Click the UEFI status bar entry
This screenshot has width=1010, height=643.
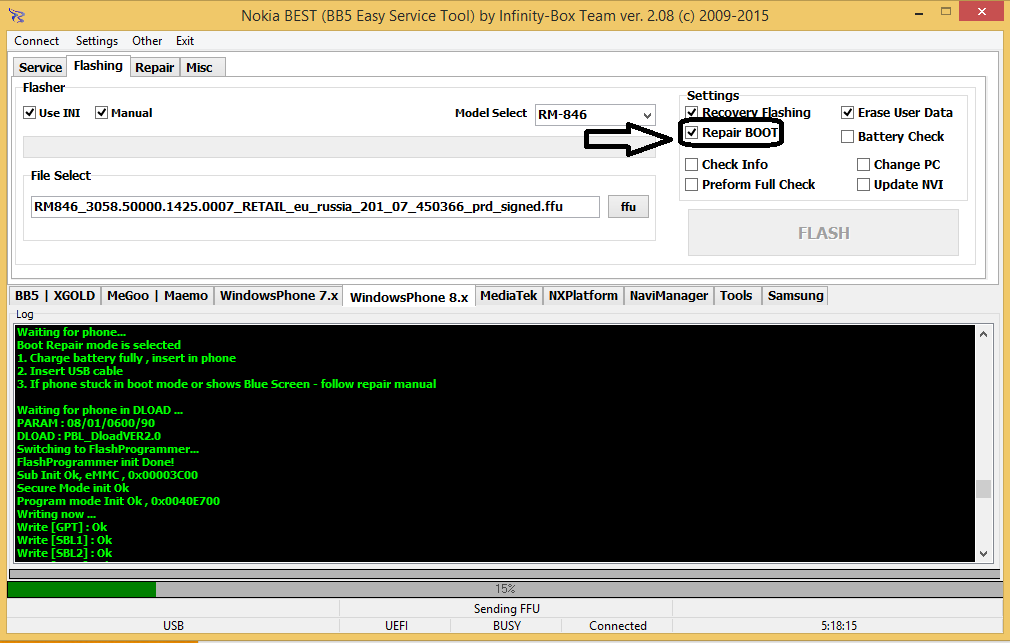click(396, 626)
